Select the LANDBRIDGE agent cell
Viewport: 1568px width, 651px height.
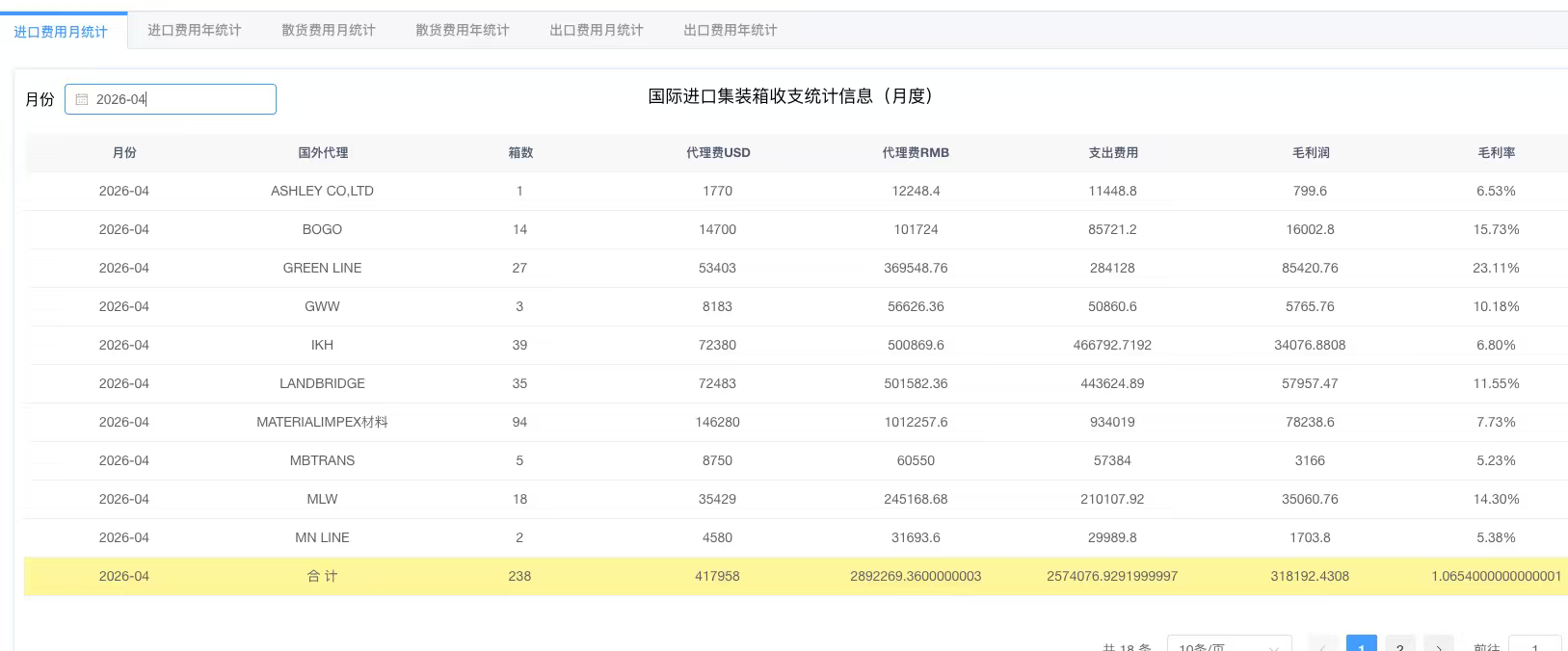[x=322, y=383]
